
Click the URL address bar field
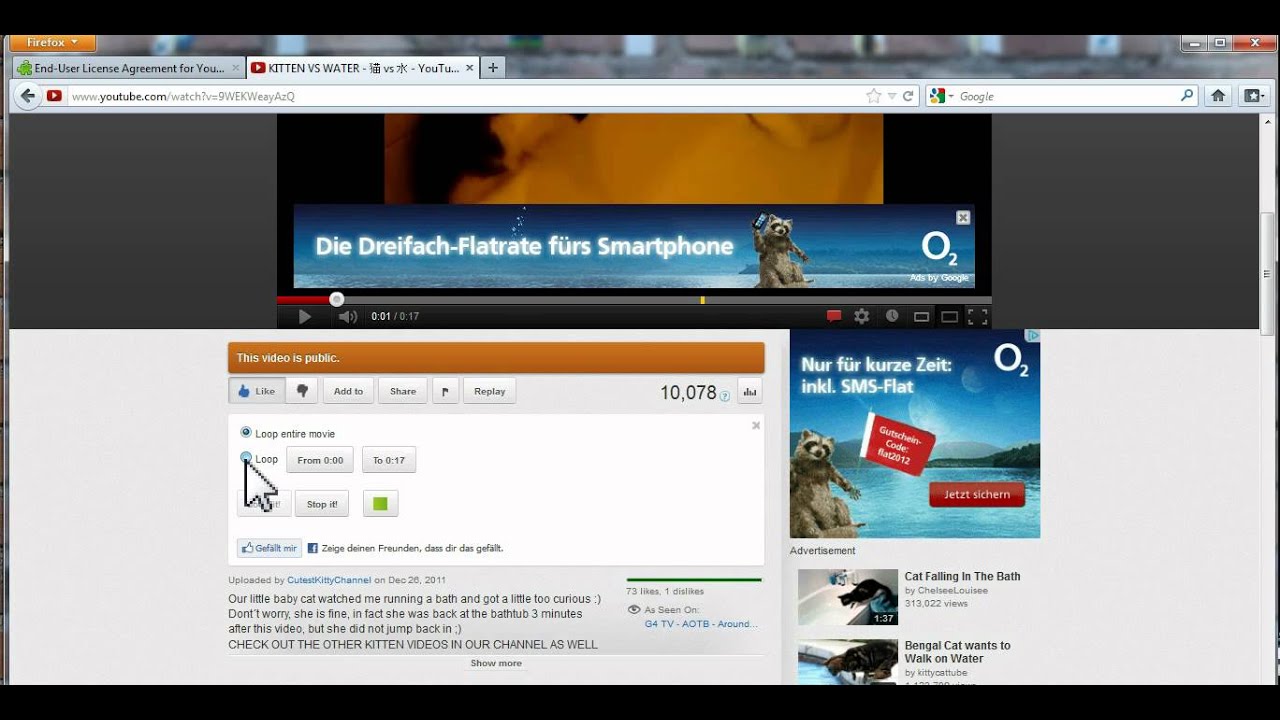tap(465, 96)
